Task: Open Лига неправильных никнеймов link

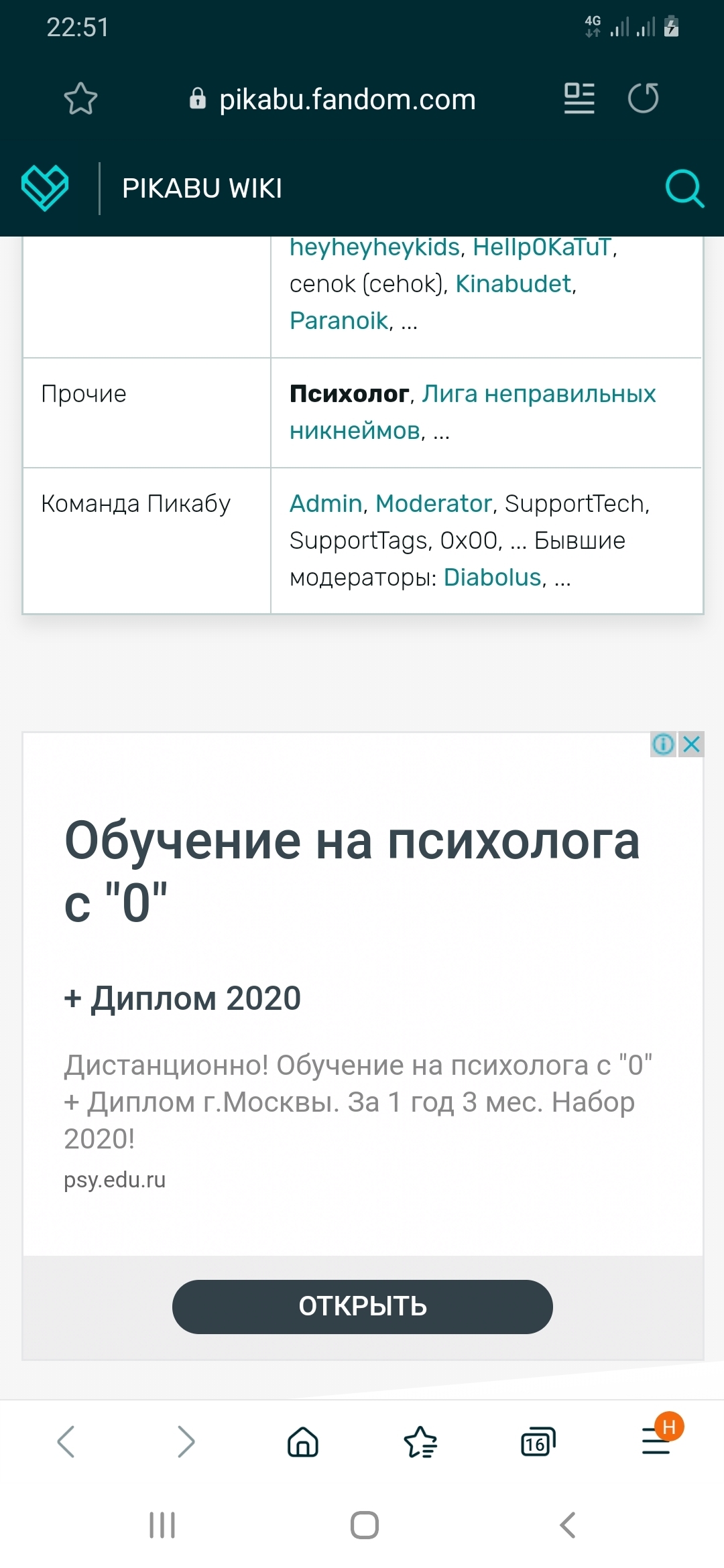Action: pyautogui.click(x=538, y=394)
